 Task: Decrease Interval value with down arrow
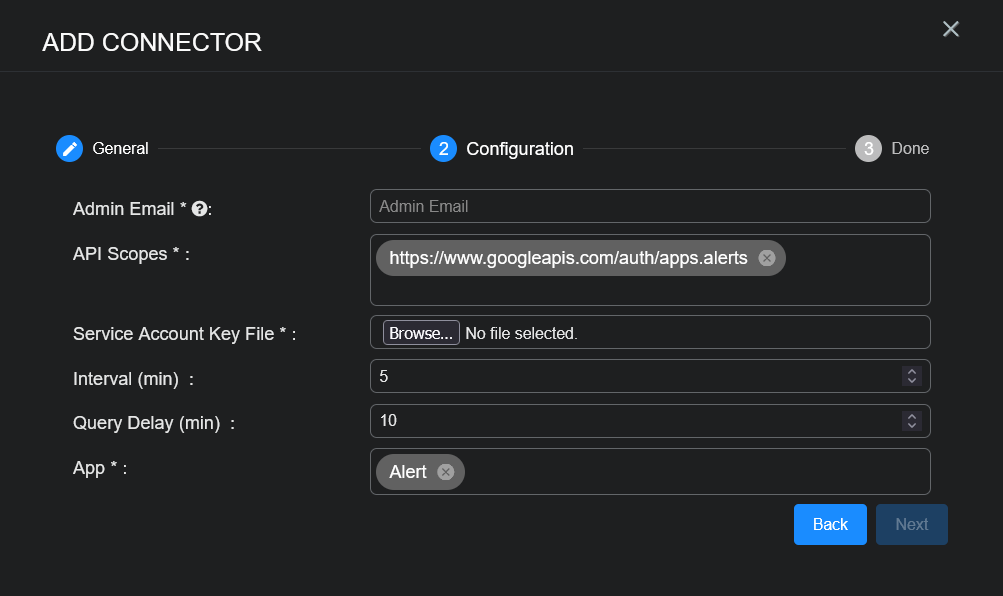pyautogui.click(x=911, y=381)
